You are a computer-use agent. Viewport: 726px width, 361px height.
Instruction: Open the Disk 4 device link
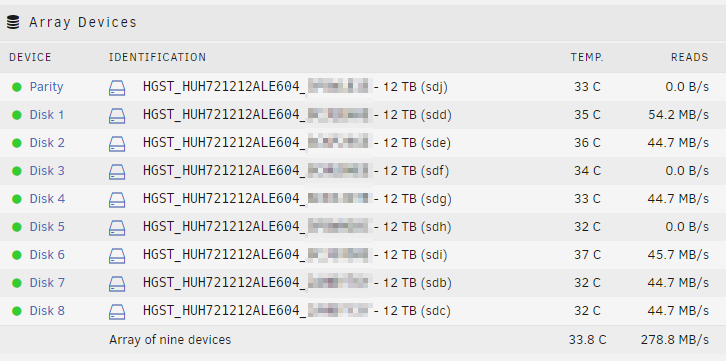click(x=47, y=199)
